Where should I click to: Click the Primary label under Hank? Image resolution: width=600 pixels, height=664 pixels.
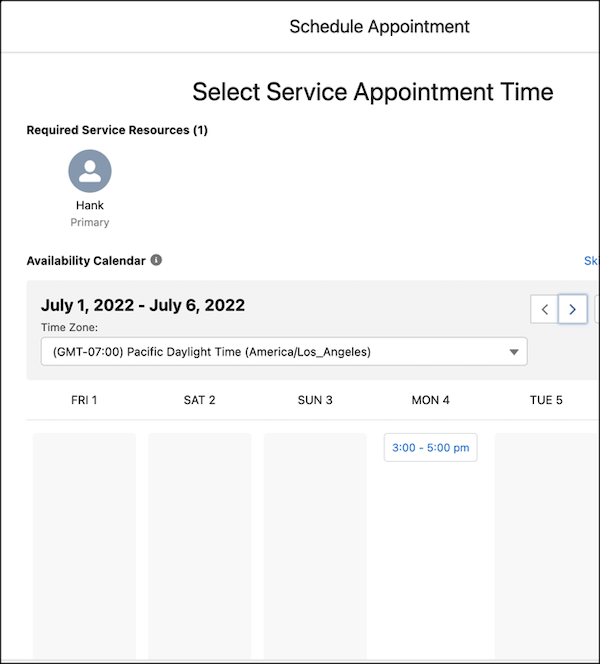(90, 222)
